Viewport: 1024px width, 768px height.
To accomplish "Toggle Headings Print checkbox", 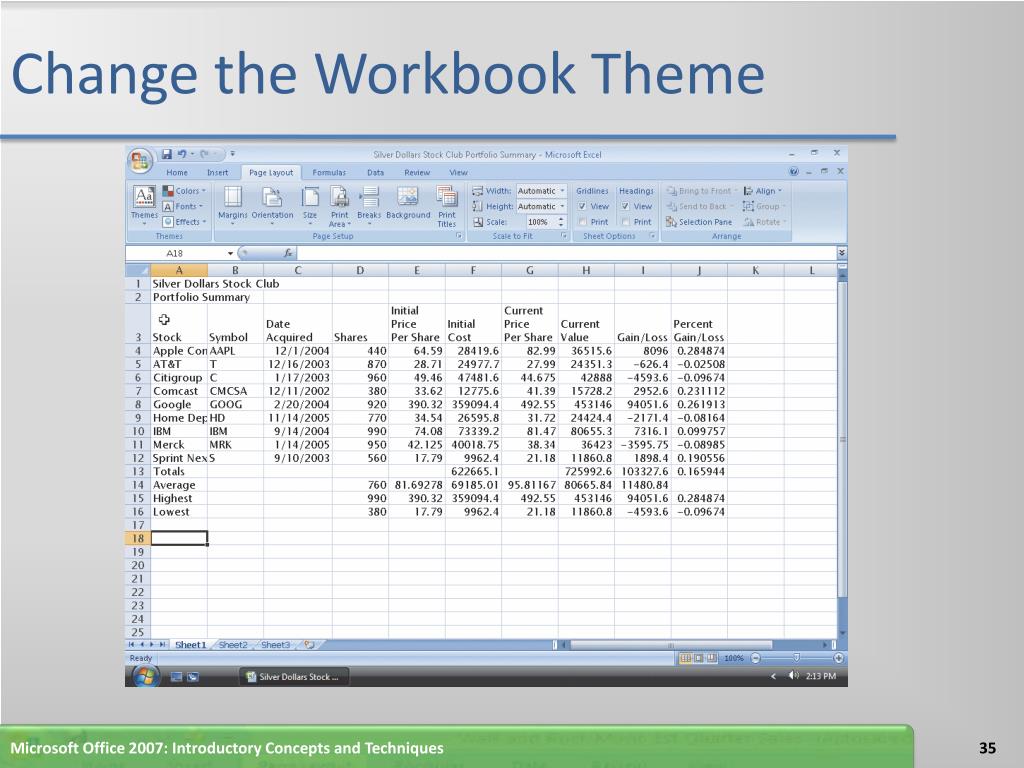I will pos(625,222).
